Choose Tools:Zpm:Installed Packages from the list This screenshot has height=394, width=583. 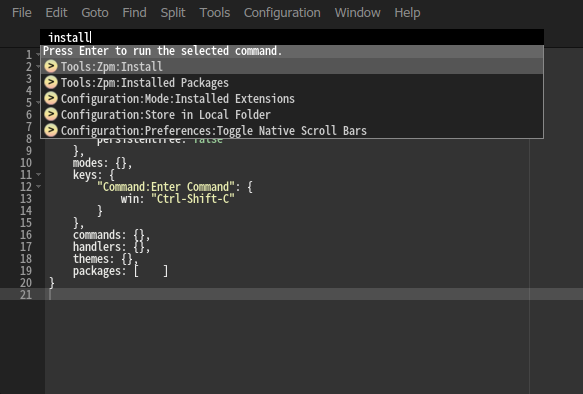(x=292, y=82)
